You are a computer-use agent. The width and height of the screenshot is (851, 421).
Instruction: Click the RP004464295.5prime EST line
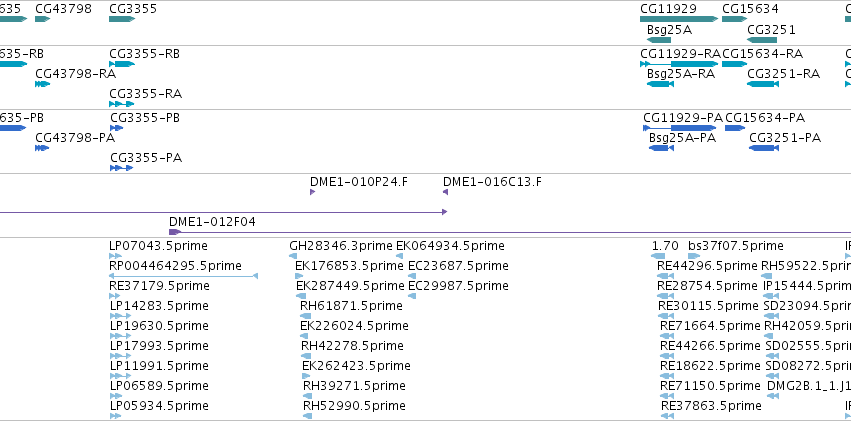click(x=183, y=276)
